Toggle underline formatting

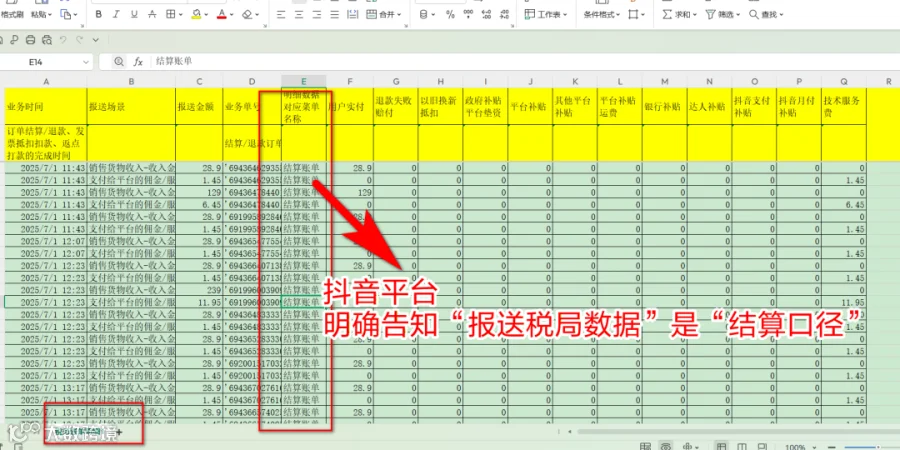pos(134,14)
